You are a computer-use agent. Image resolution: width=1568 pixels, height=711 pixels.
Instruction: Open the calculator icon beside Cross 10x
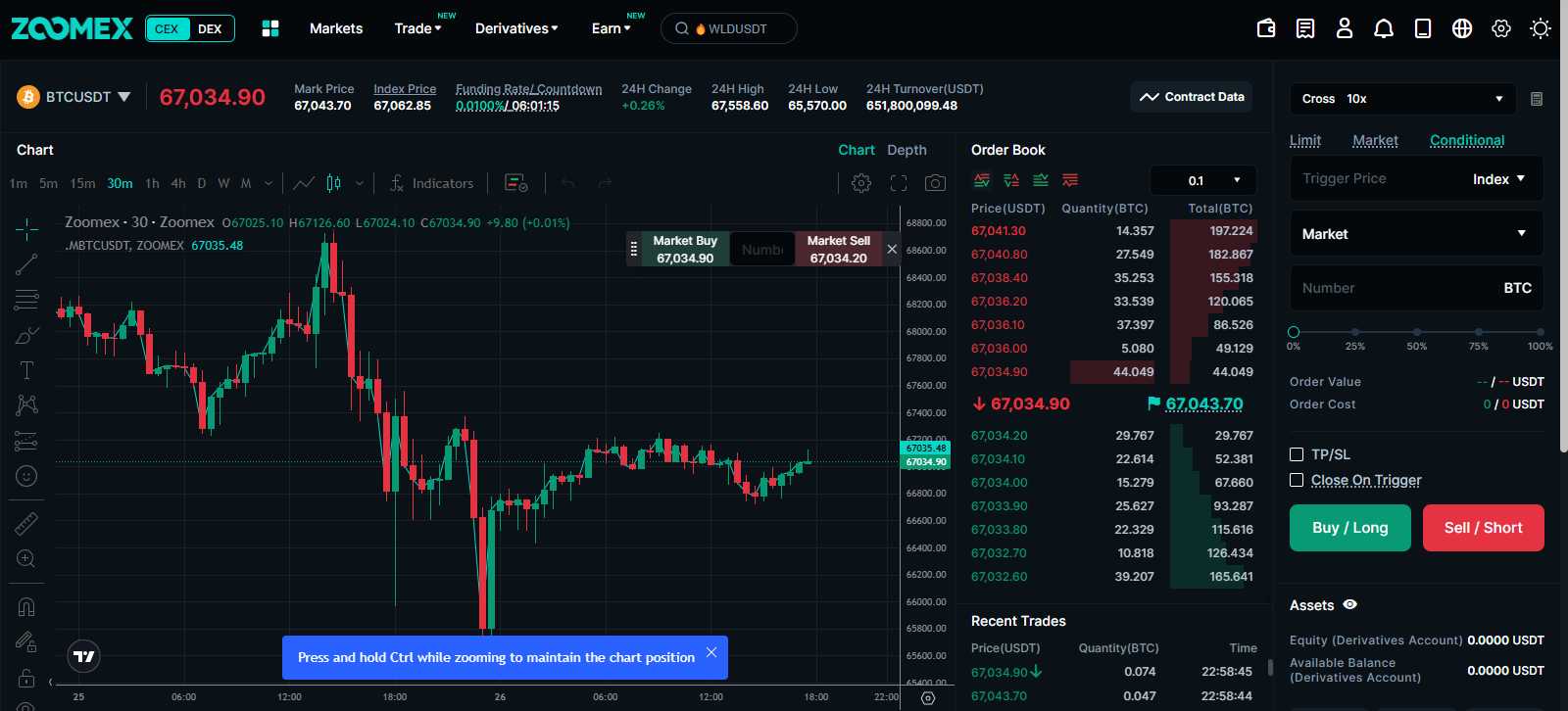tap(1537, 99)
